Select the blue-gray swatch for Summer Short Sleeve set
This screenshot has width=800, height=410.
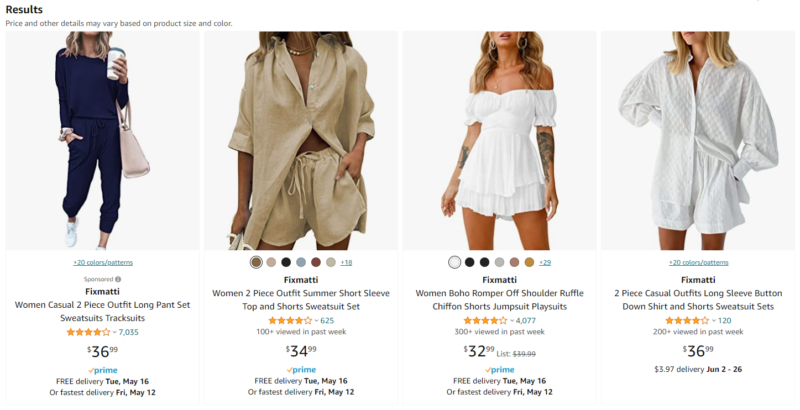click(x=301, y=262)
